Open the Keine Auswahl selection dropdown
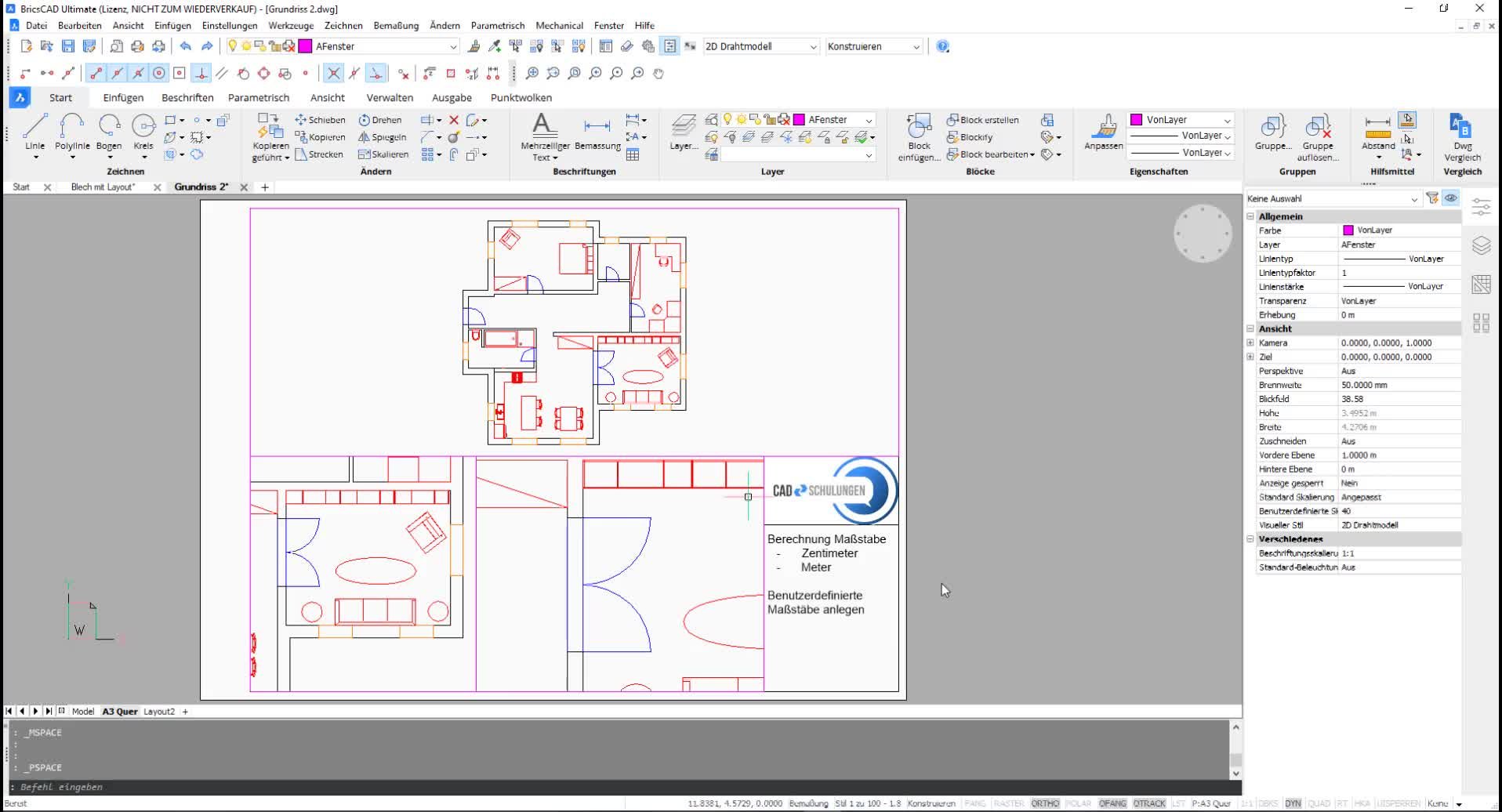The width and height of the screenshot is (1502, 812). (1333, 199)
